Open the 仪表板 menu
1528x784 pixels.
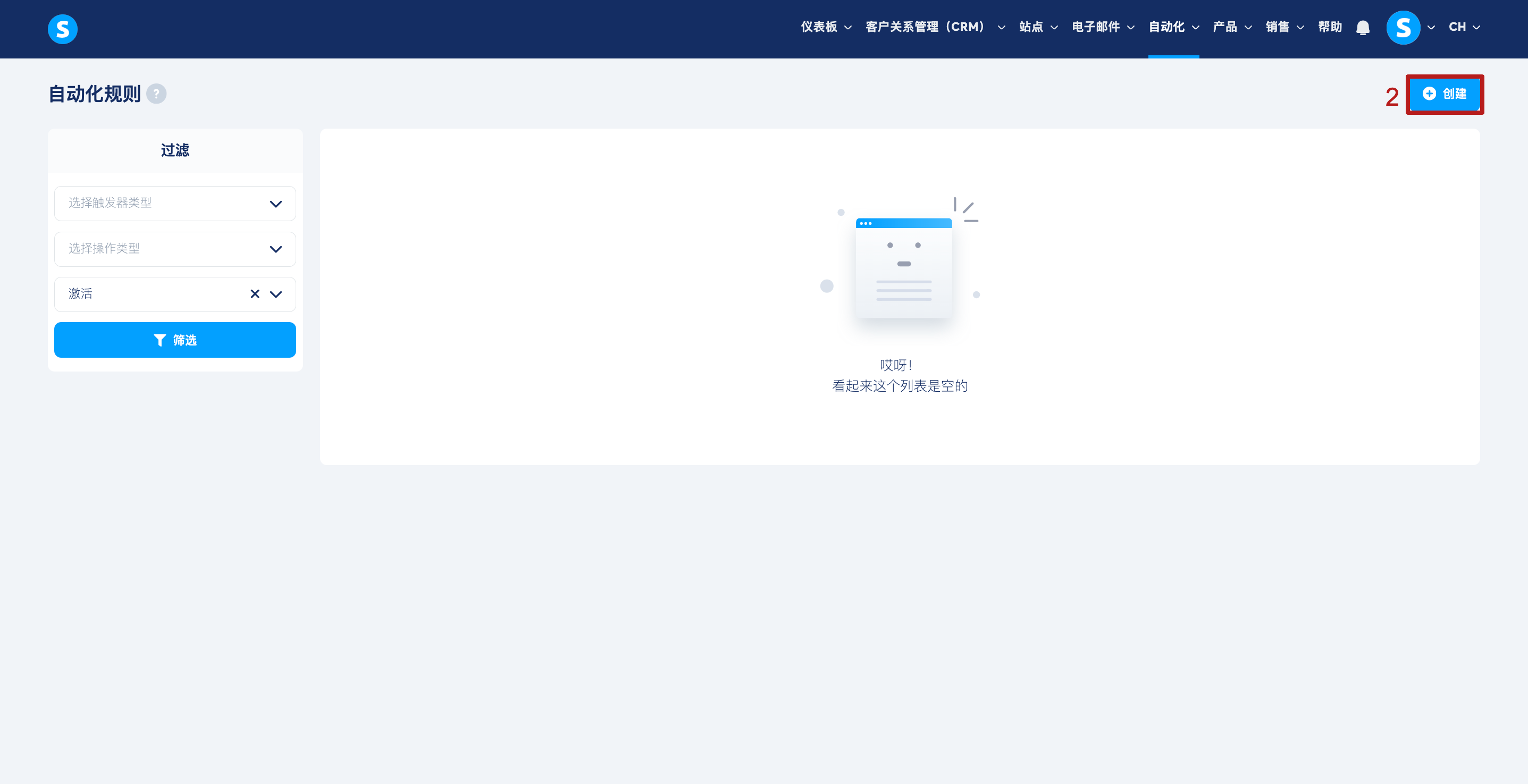(x=826, y=27)
